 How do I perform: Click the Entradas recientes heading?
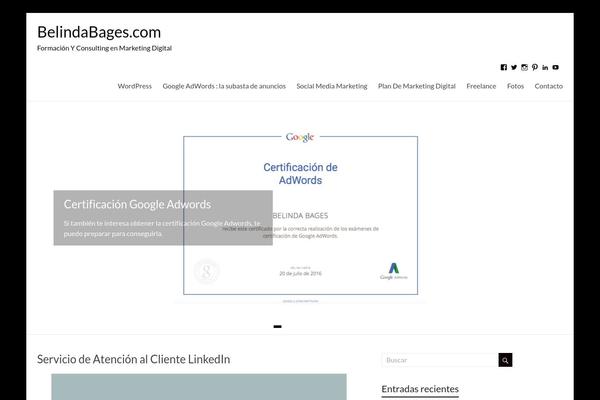tap(420, 389)
